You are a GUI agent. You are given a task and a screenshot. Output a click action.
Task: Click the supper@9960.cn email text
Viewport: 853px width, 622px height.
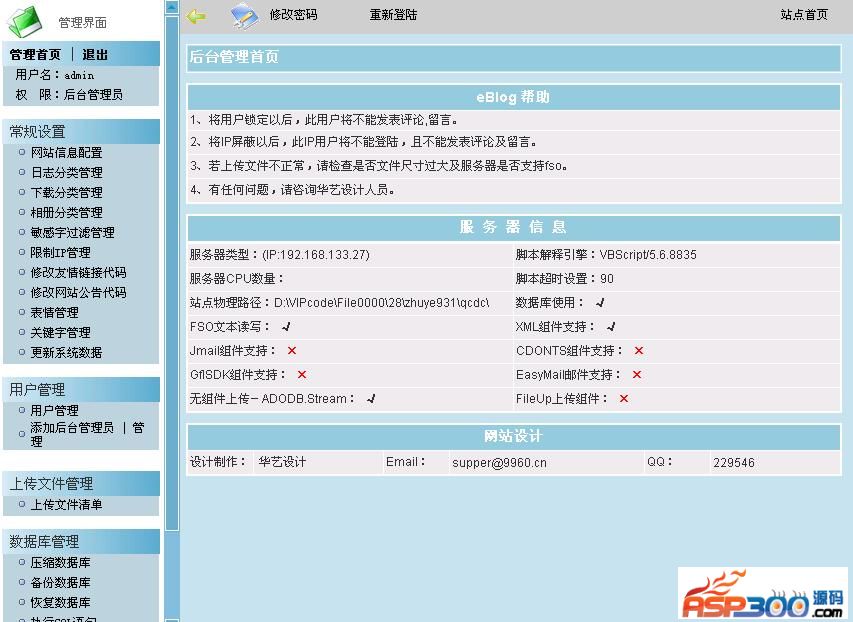click(499, 463)
